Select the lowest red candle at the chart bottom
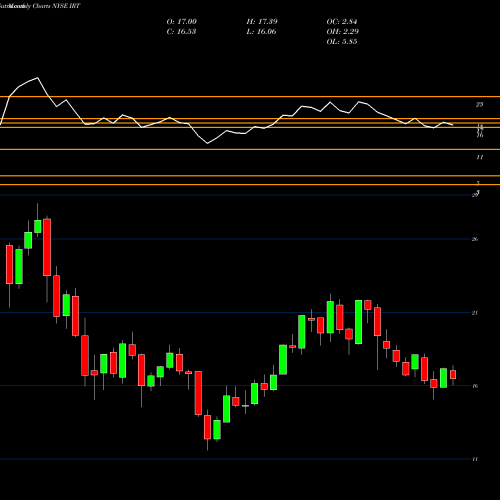500x500 pixels. (x=207, y=427)
